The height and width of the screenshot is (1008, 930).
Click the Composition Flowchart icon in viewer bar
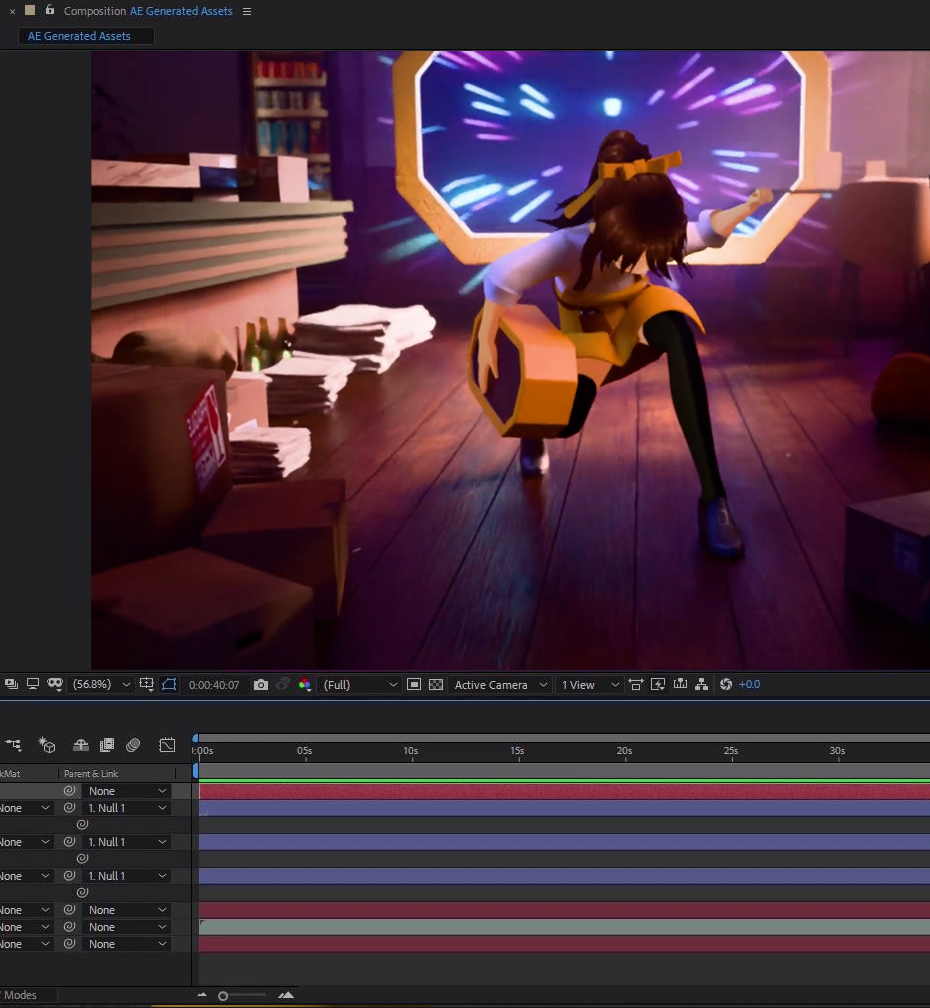click(701, 685)
